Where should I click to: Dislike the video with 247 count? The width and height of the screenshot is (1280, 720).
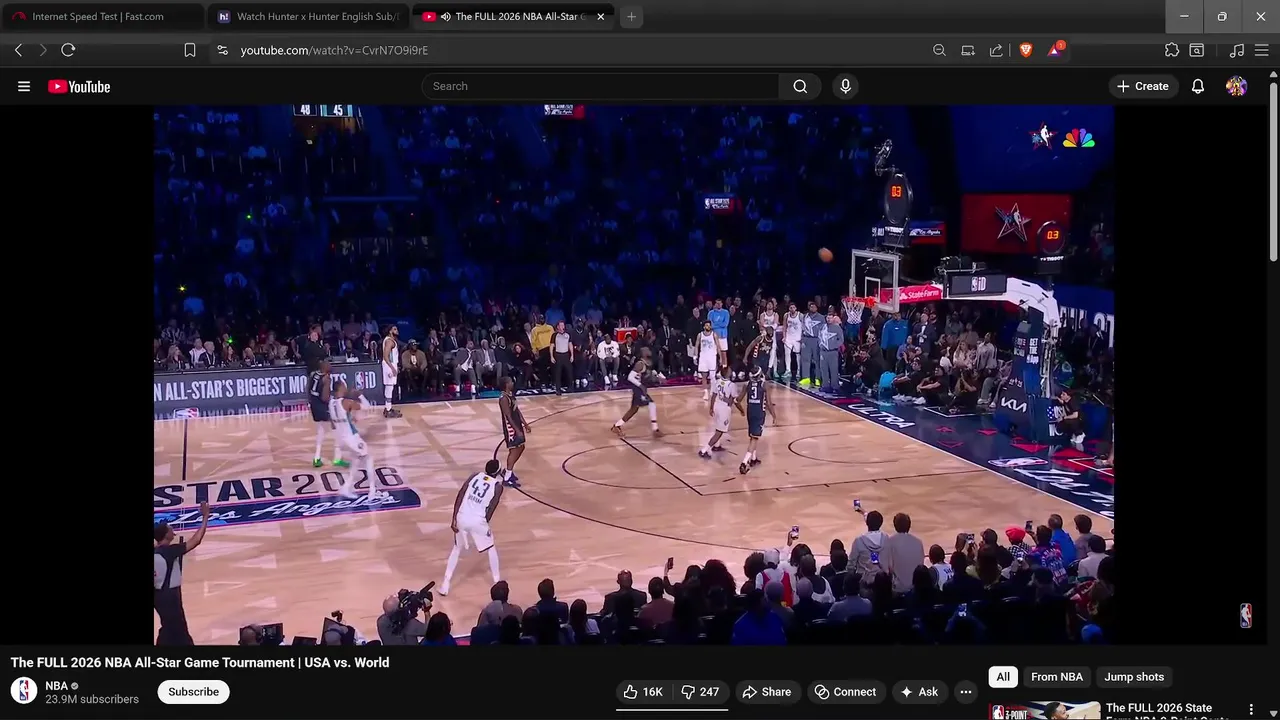700,692
